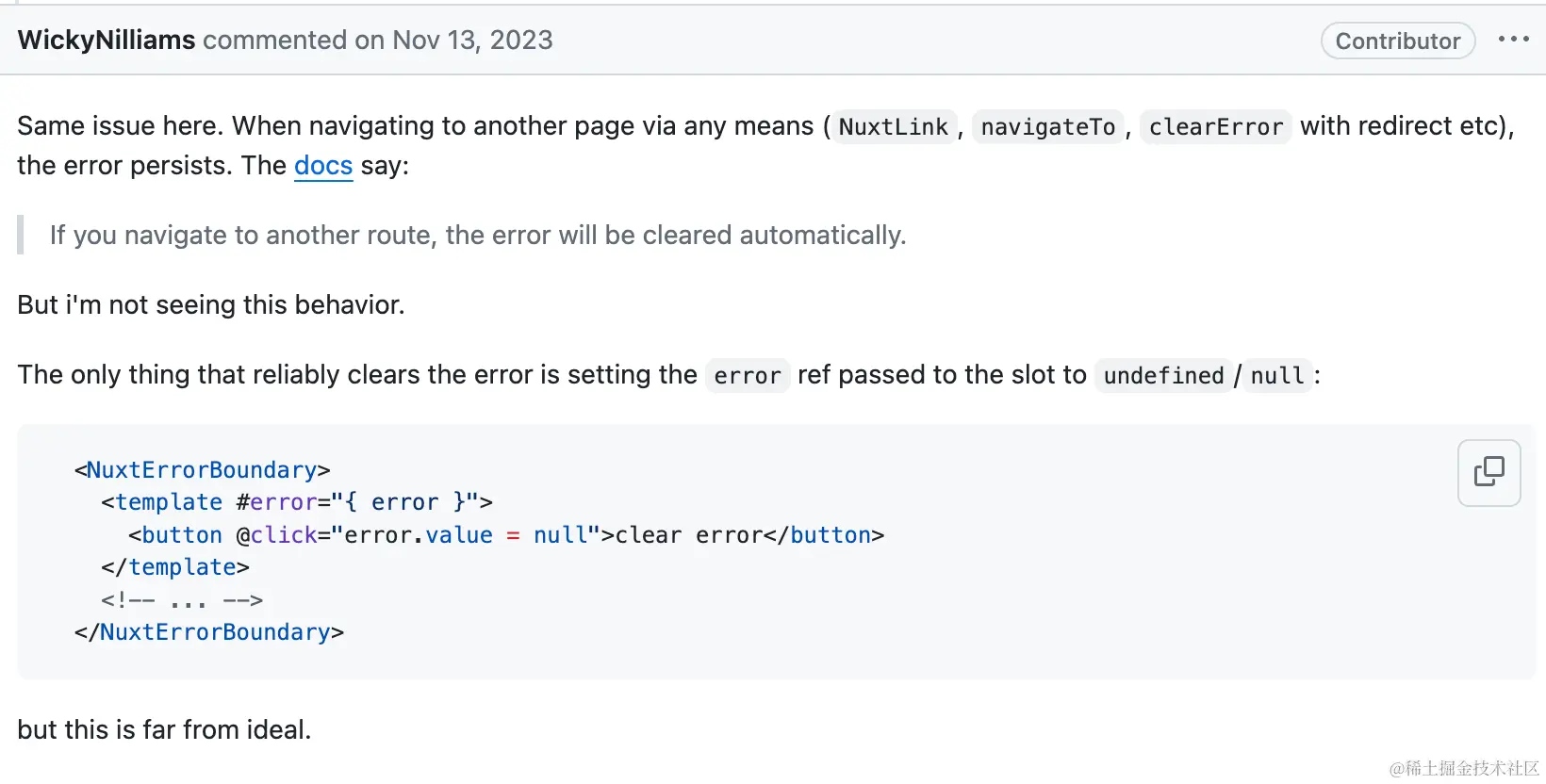
Task: Click the template #error line in code
Action: (297, 502)
